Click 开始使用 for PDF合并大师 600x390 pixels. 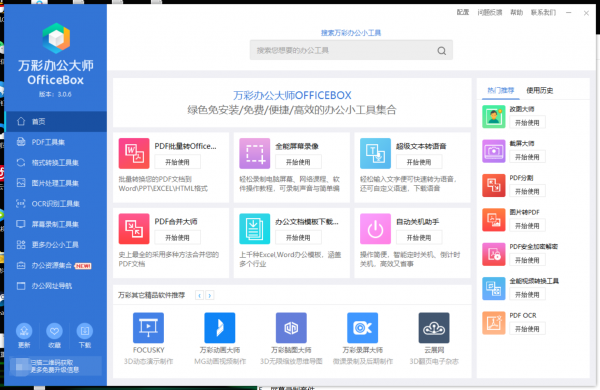pos(177,238)
